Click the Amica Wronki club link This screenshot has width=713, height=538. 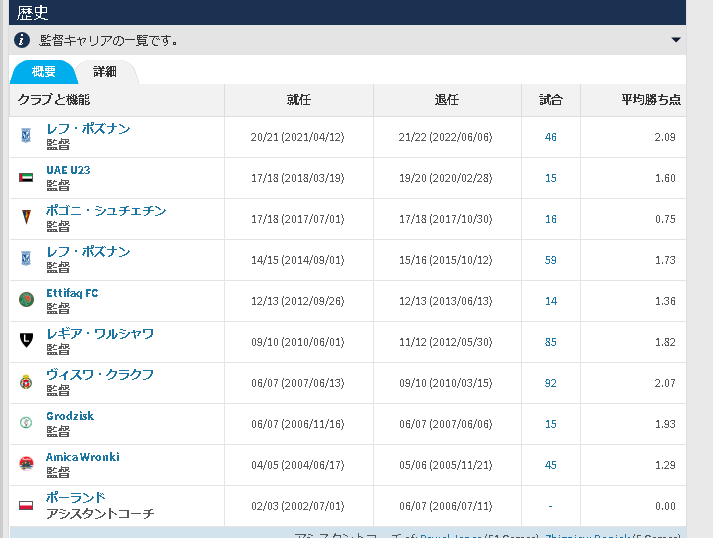83,457
